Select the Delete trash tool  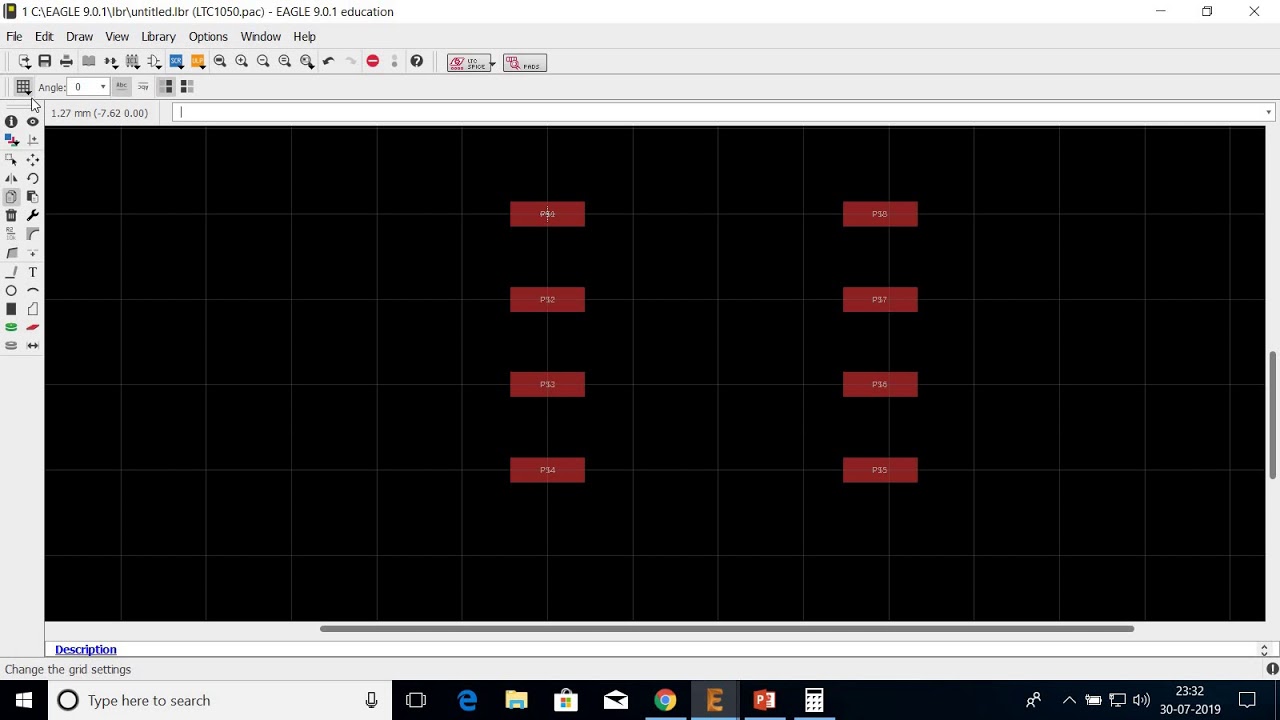tap(11, 215)
